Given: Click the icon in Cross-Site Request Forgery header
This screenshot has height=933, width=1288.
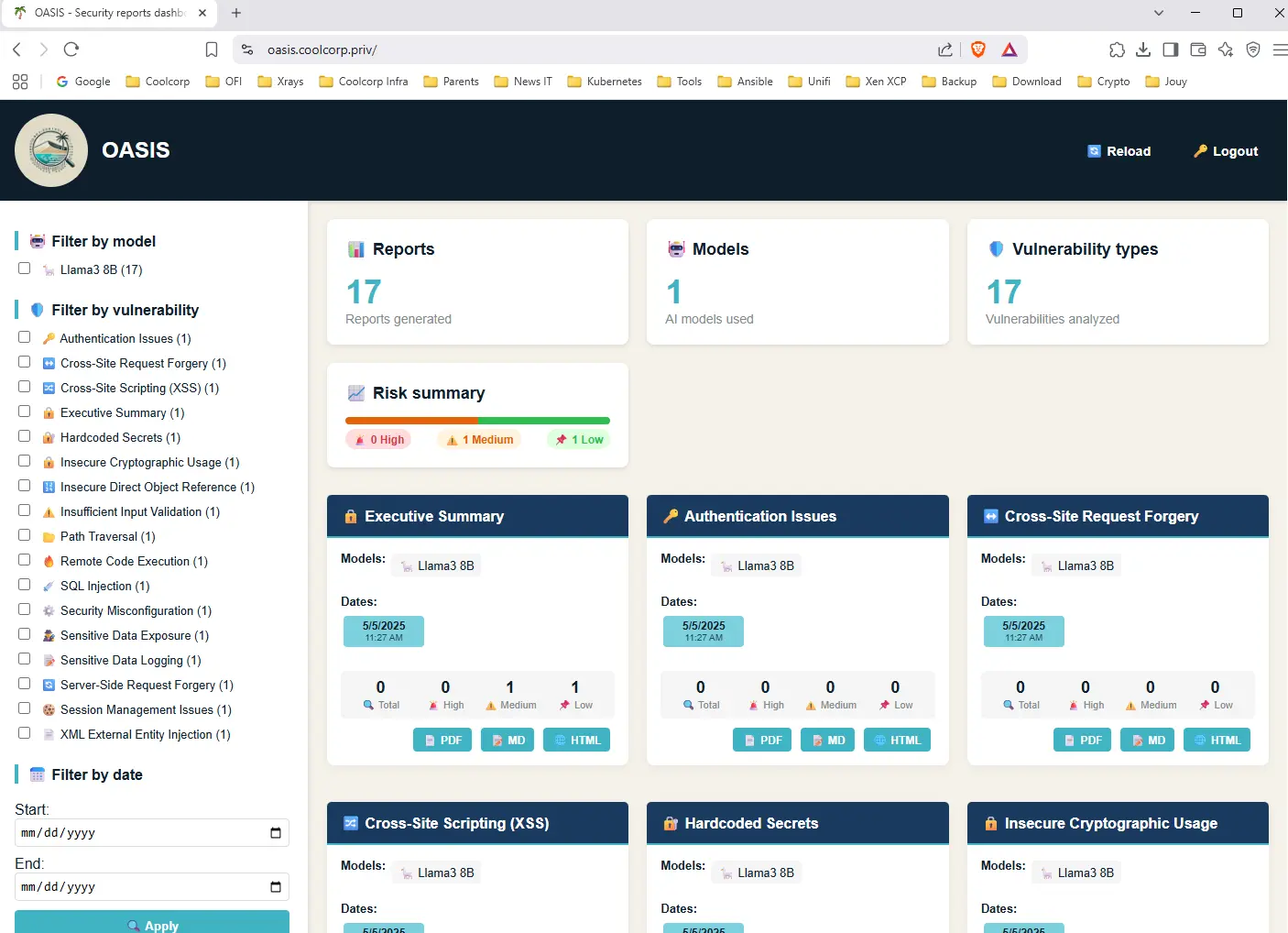Looking at the screenshot, I should click(990, 516).
